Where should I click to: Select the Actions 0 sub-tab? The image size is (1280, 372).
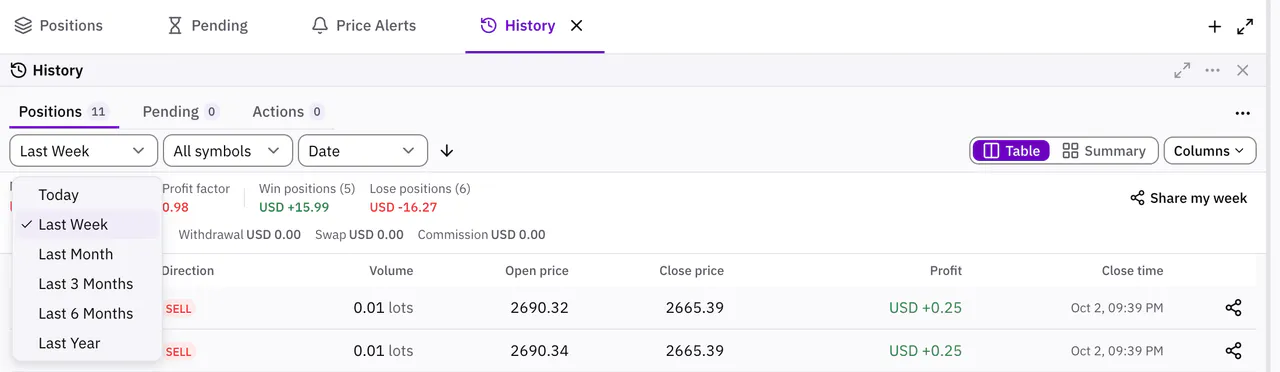point(288,112)
